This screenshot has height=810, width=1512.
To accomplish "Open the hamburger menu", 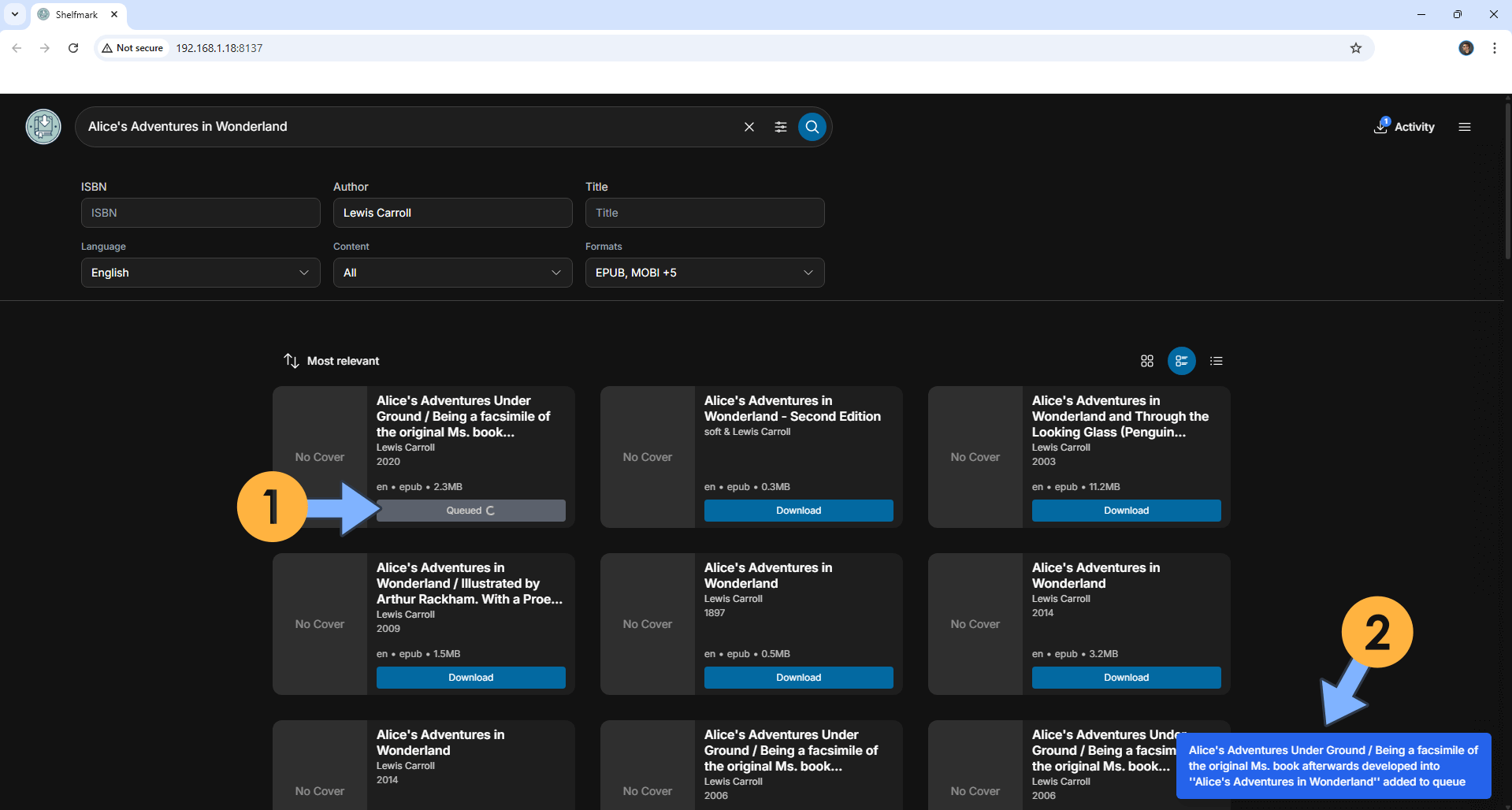I will point(1464,127).
